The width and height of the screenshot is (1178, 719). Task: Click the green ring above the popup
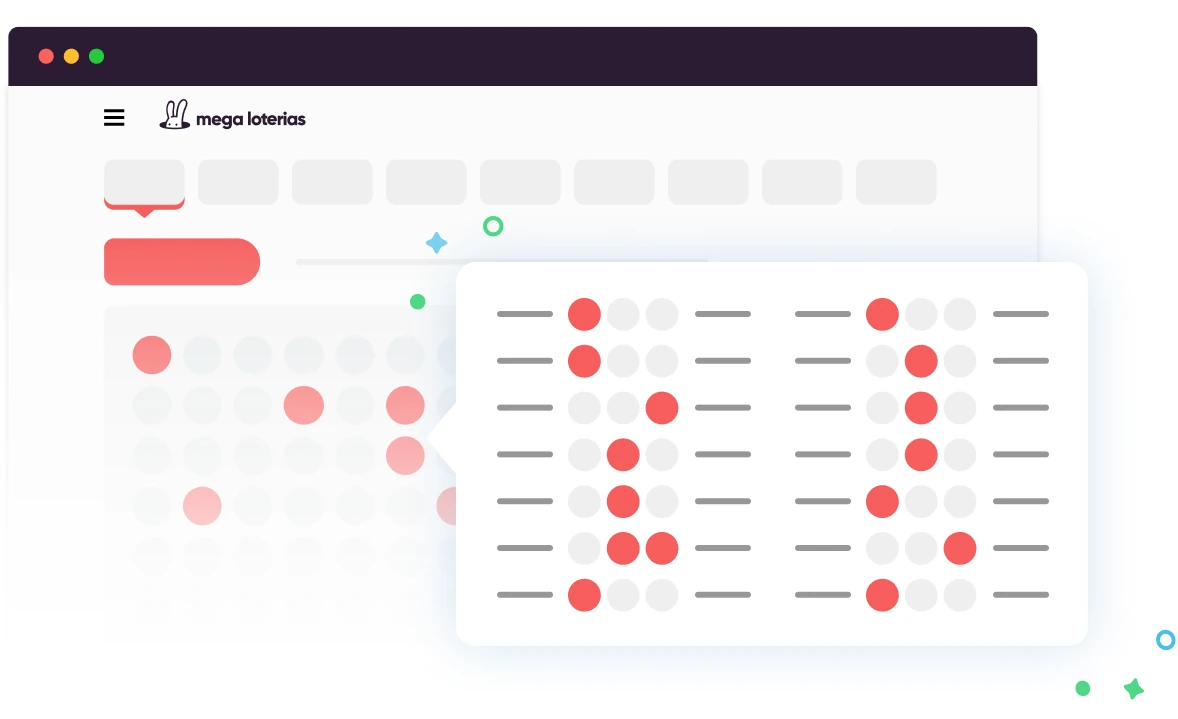click(493, 226)
